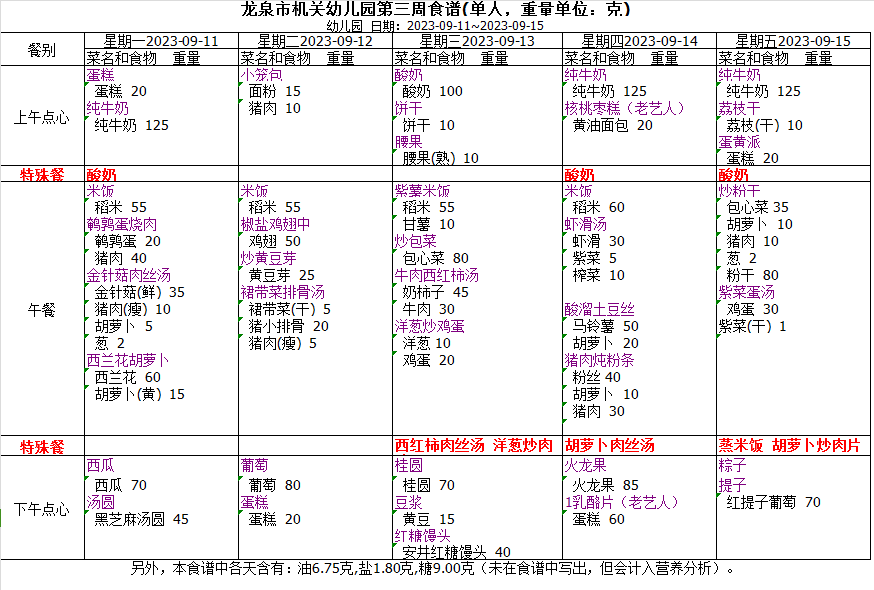Image resolution: width=874 pixels, height=590 pixels.
Task: Select the ingredient 黄豆芽 25
Action: pyautogui.click(x=281, y=275)
